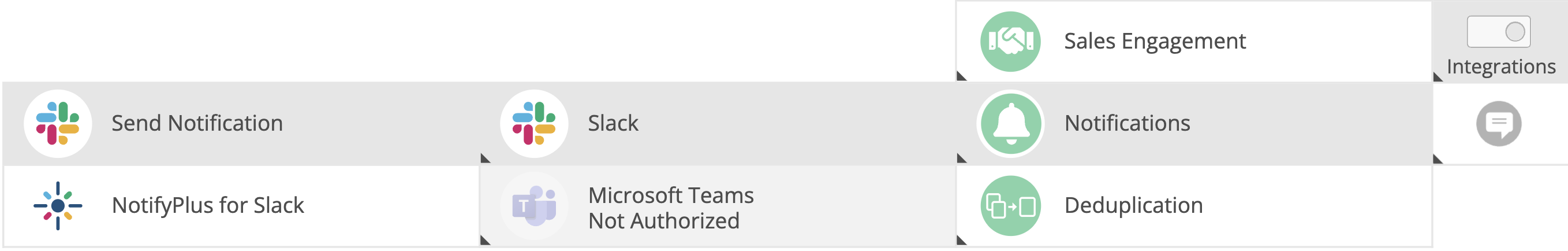This screenshot has width=1568, height=251.
Task: Open the gray chat bubble icon
Action: 1498,124
